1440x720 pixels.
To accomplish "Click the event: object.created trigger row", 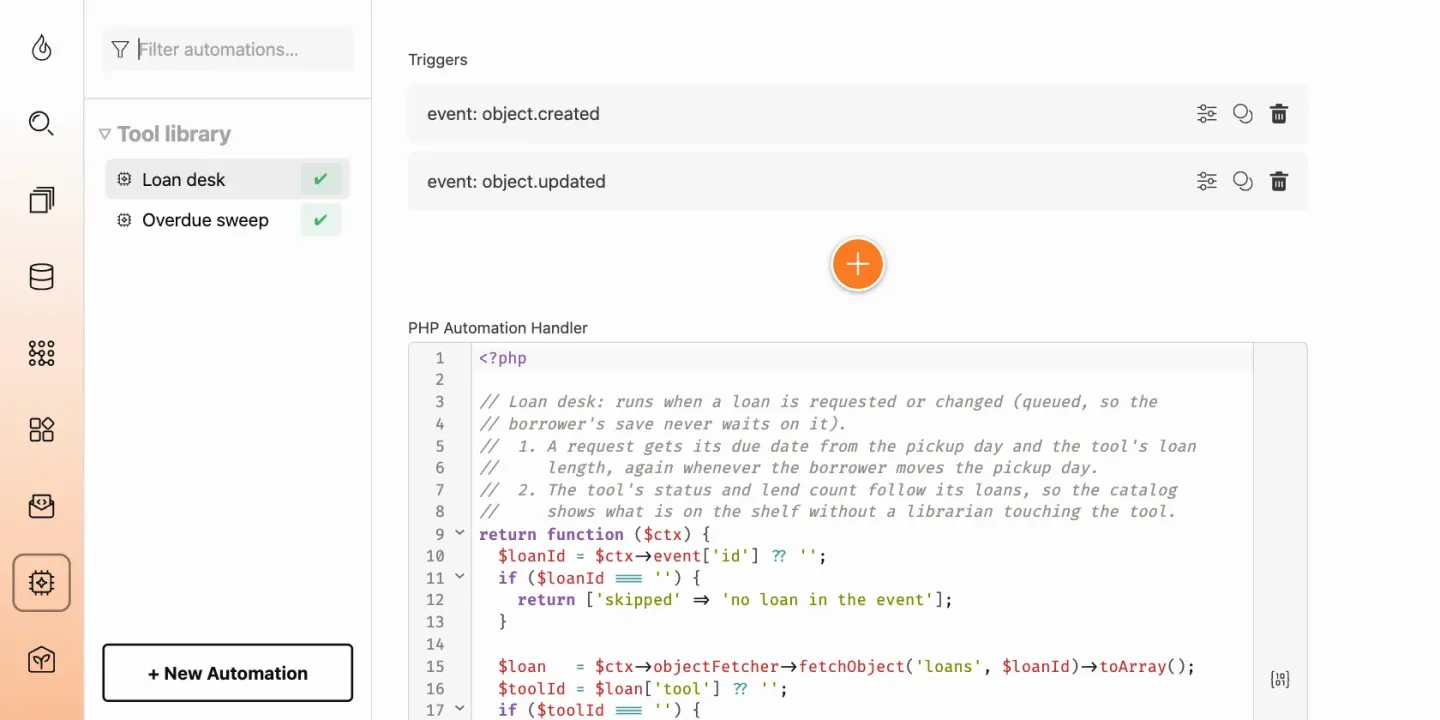I will 858,114.
